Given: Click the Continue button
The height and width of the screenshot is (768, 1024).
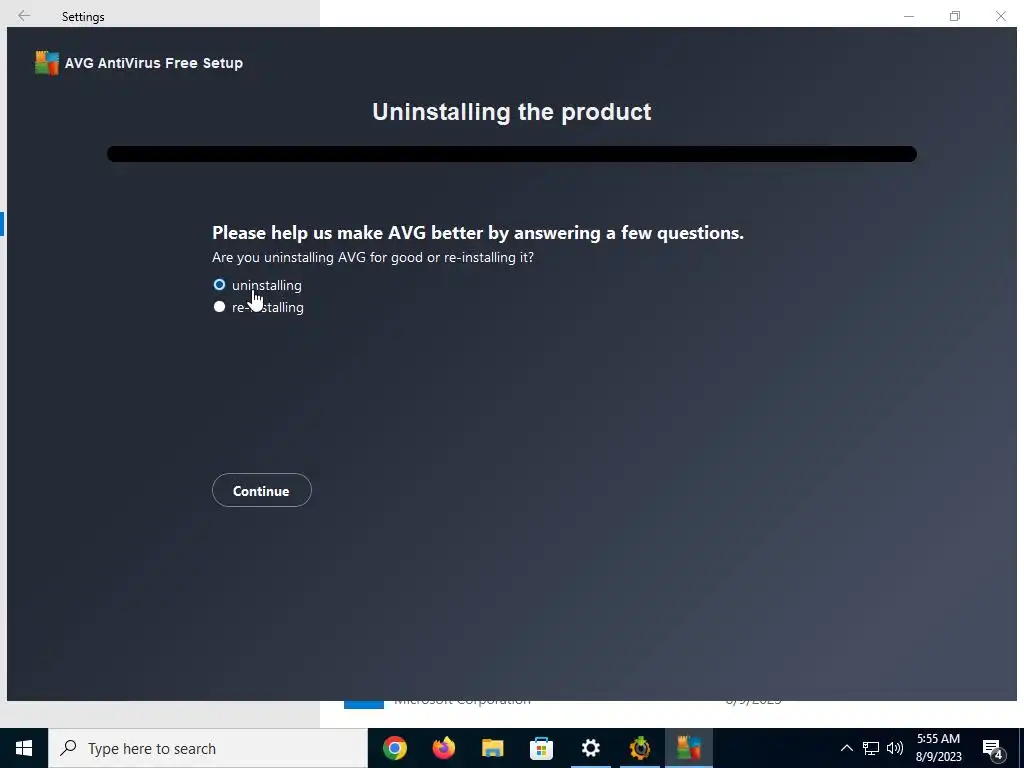Looking at the screenshot, I should (262, 490).
